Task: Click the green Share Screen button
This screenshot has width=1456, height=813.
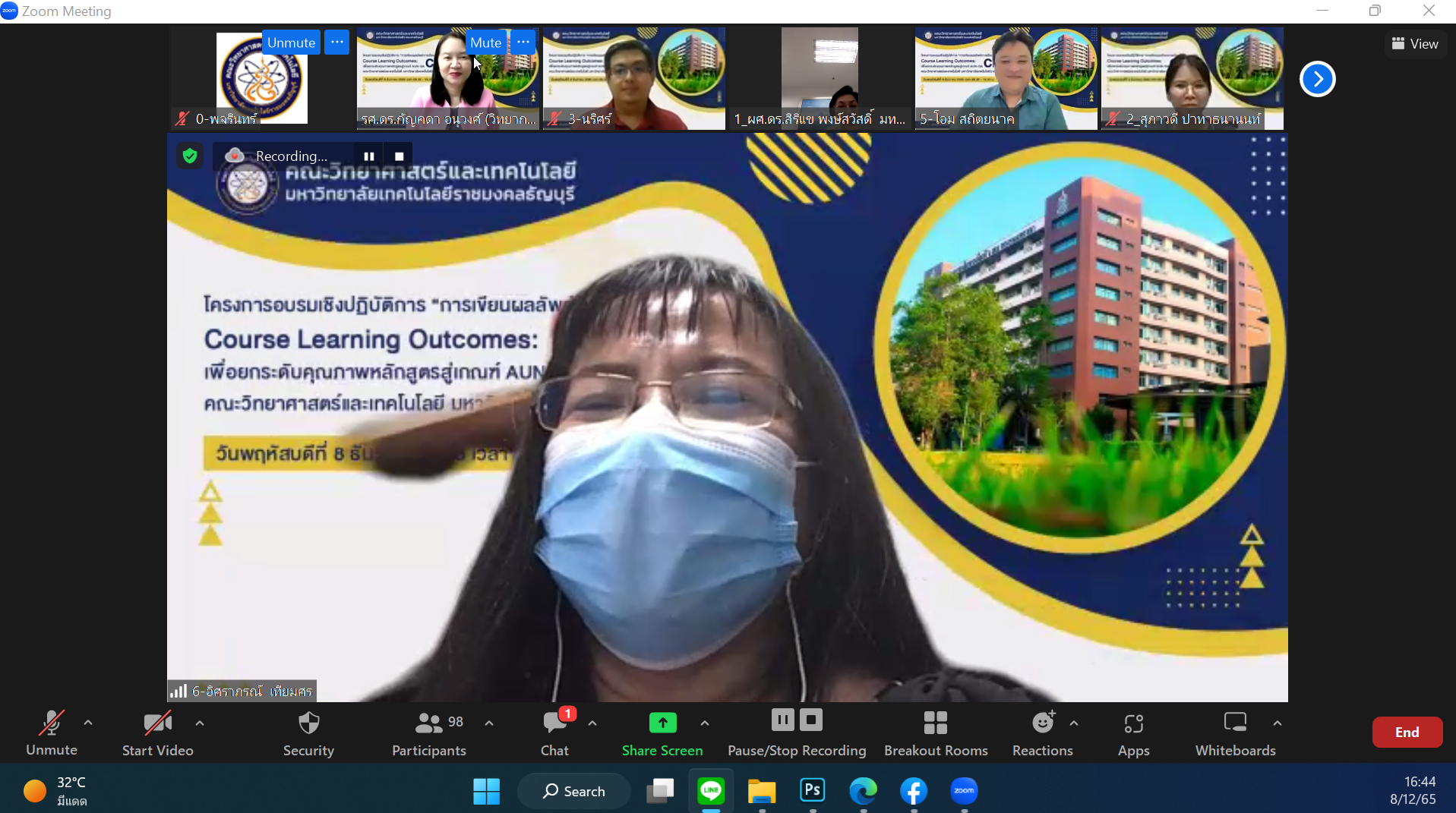Action: coord(662,733)
